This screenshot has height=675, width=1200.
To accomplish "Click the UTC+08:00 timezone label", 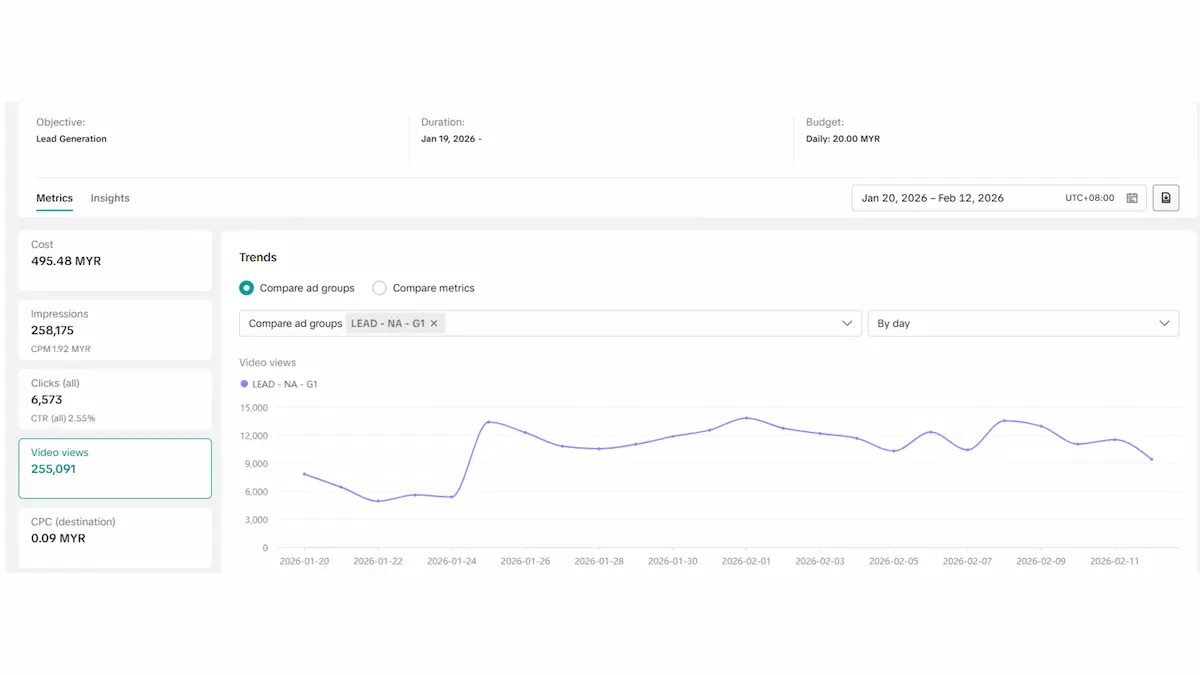I will 1089,198.
